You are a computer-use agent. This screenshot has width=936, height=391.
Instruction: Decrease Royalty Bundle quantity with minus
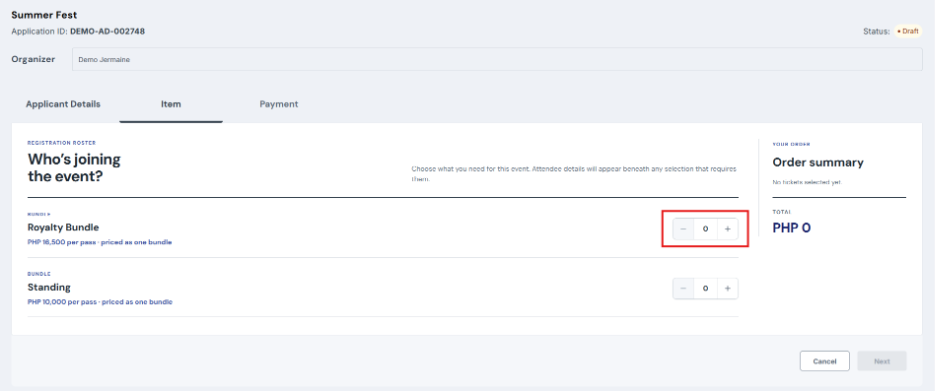click(x=683, y=229)
